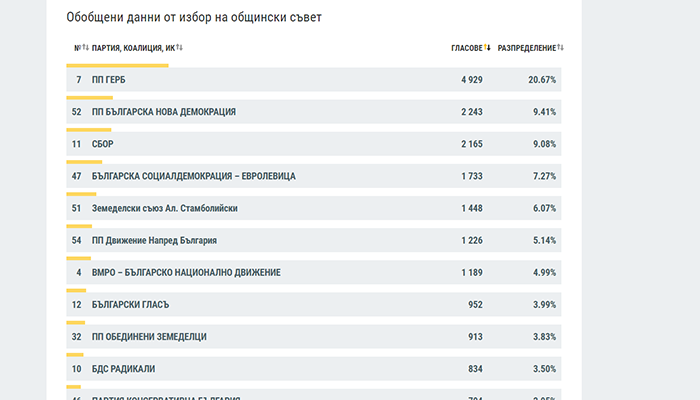700x400 pixels.
Task: Select the БДС РАДИКАЛИ party name
Action: 124,369
